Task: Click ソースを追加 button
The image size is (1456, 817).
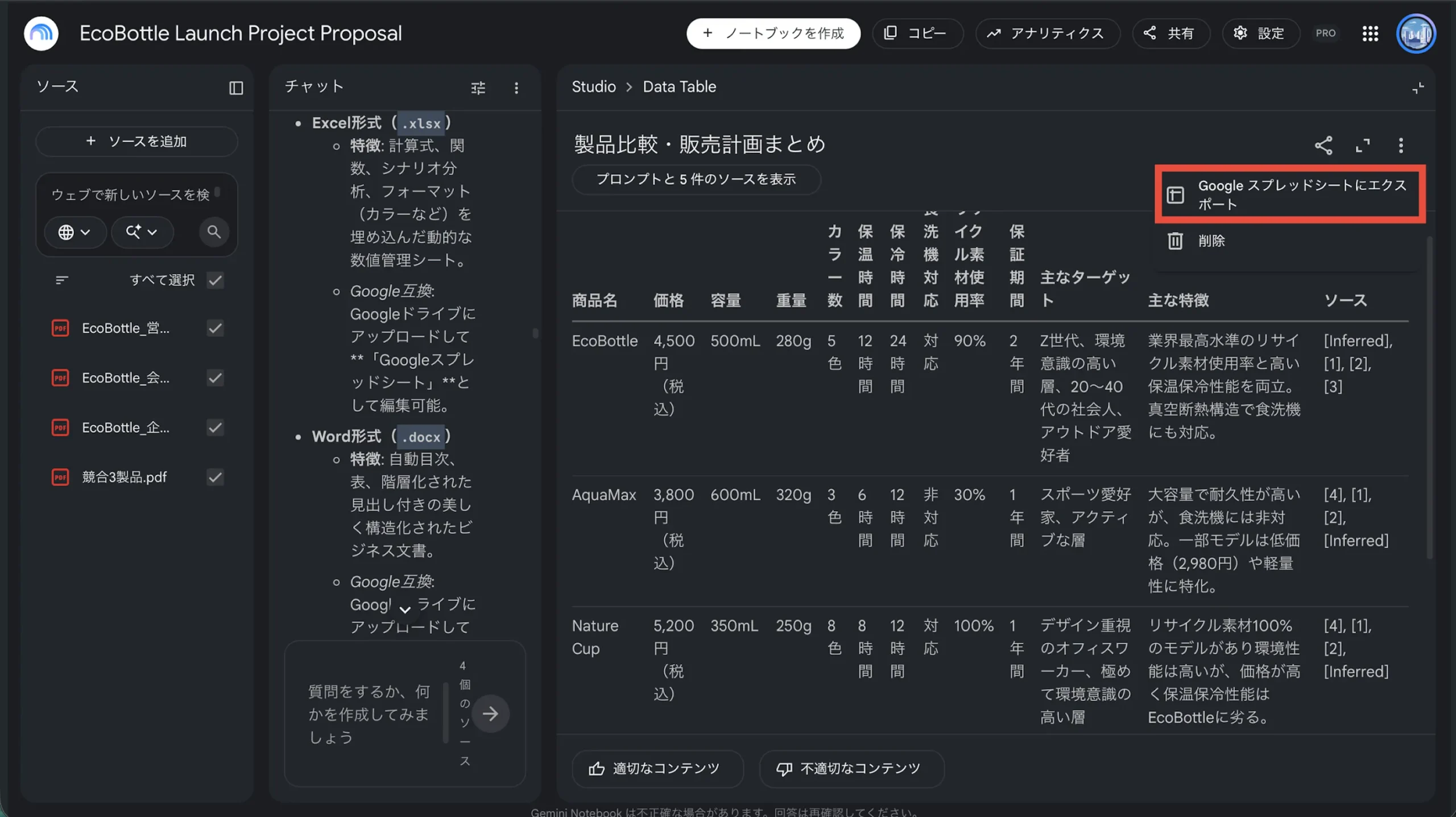Action: tap(136, 142)
